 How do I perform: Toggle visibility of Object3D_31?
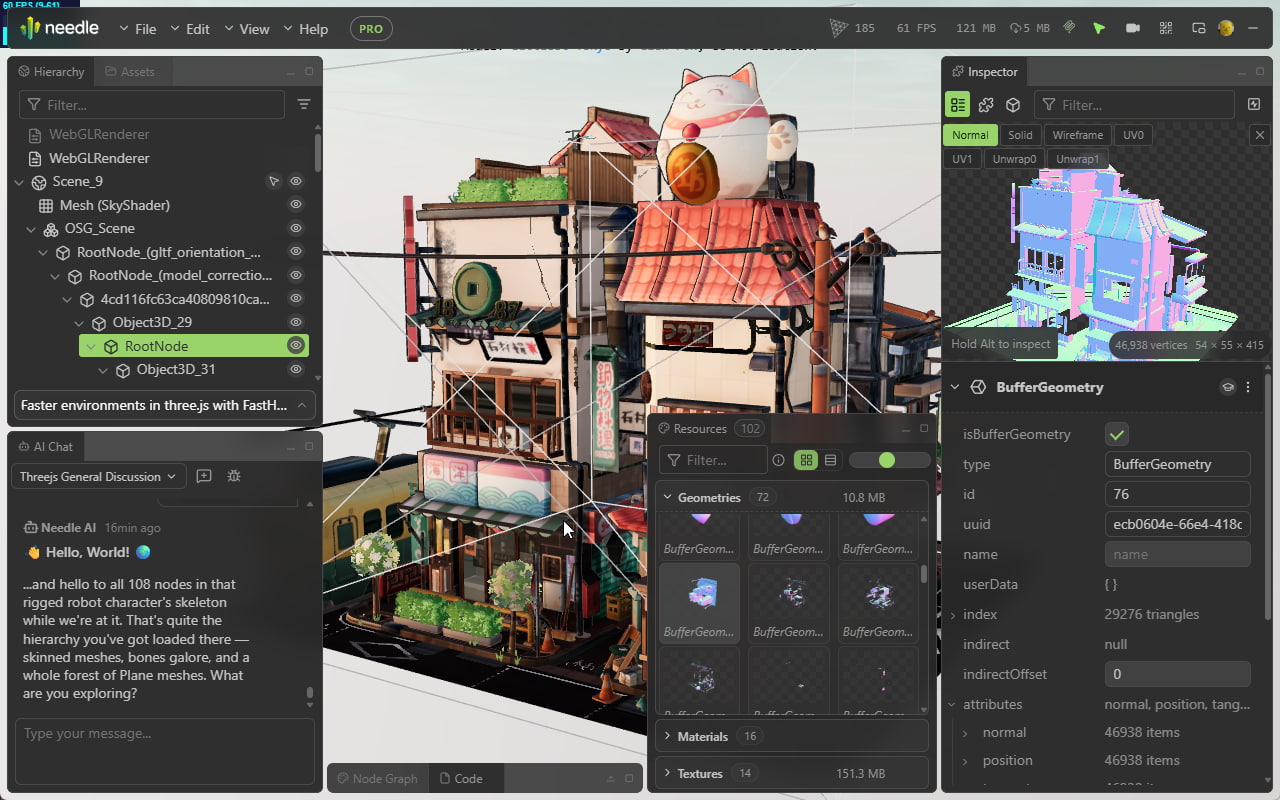[x=296, y=369]
